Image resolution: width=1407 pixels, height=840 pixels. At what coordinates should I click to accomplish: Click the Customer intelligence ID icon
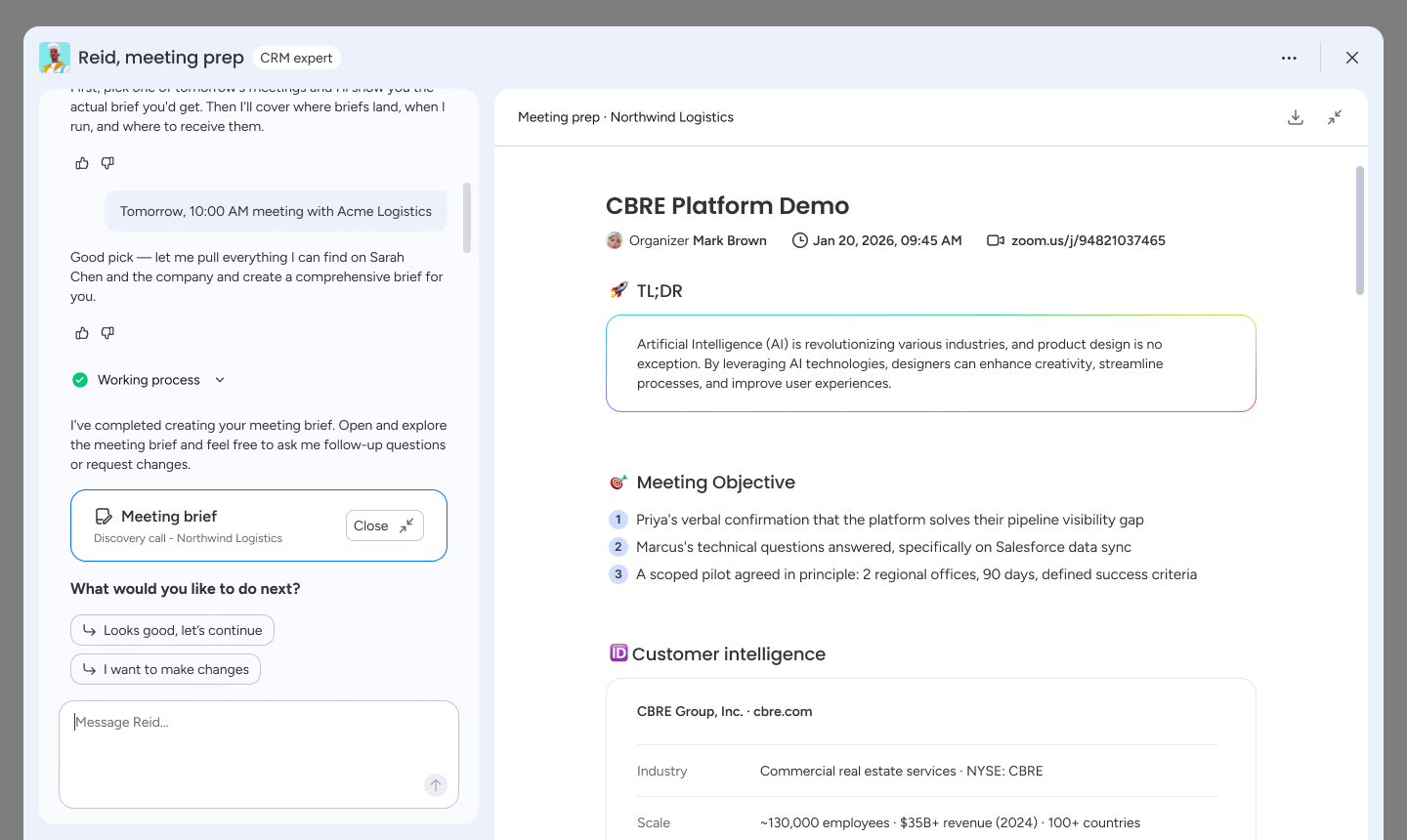(x=618, y=652)
